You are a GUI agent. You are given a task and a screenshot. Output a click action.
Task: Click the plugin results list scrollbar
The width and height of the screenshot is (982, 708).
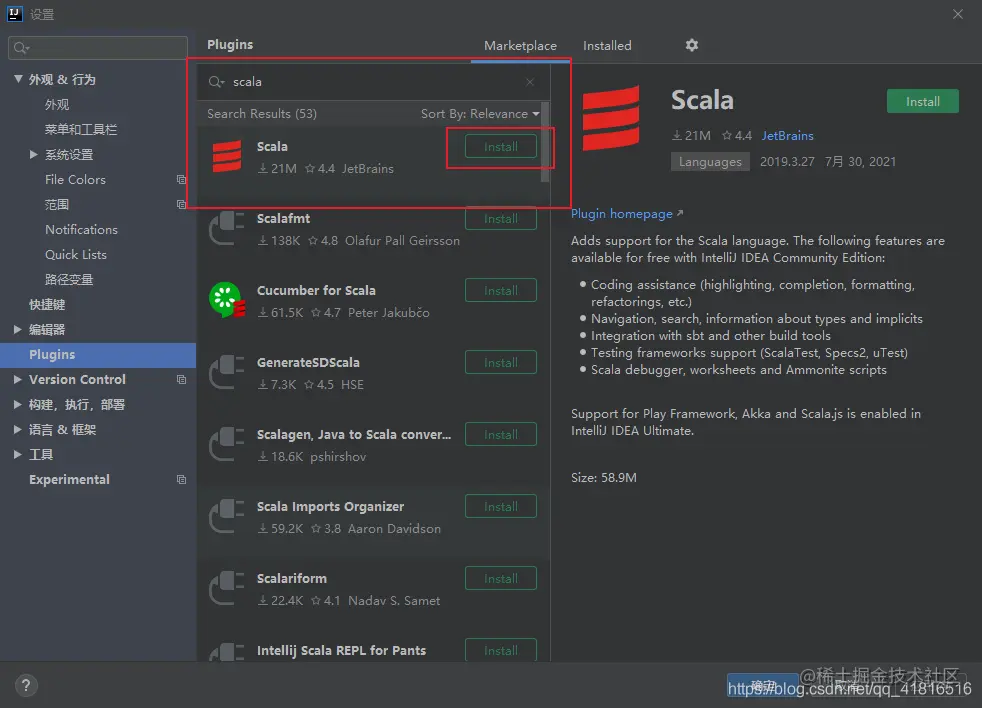click(x=545, y=142)
